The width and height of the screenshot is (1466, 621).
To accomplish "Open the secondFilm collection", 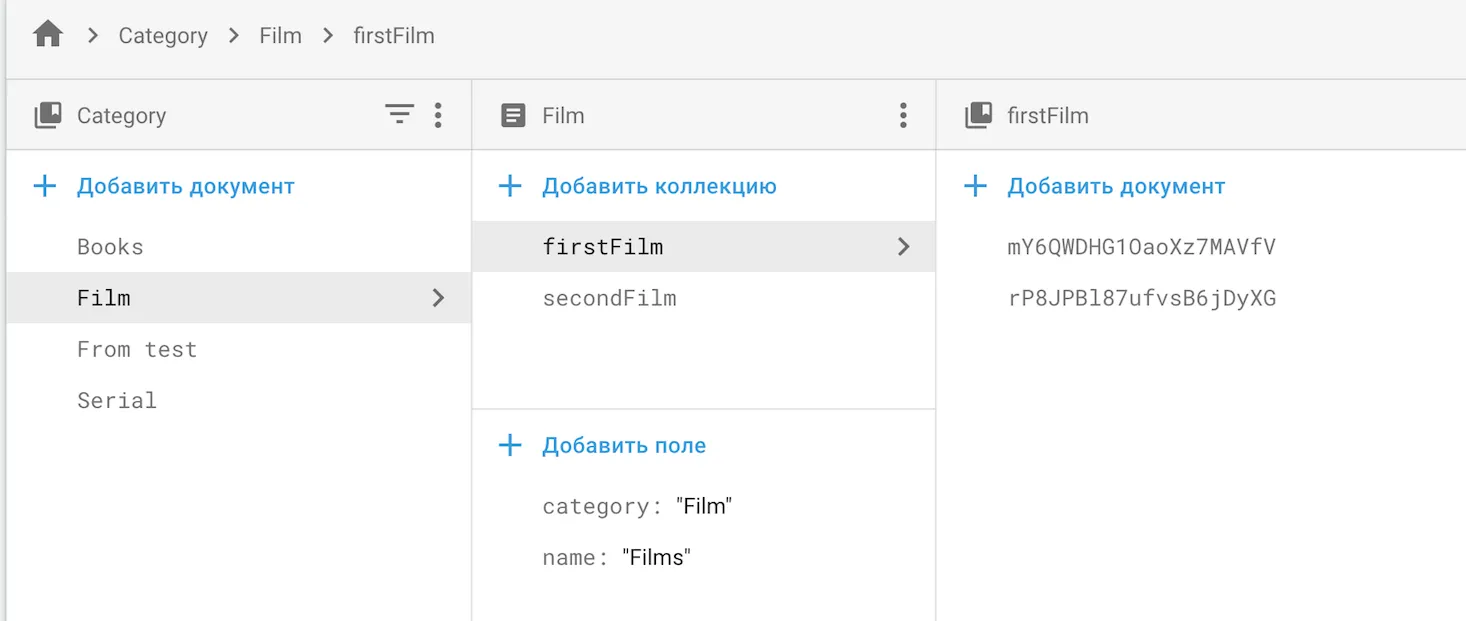I will [609, 298].
